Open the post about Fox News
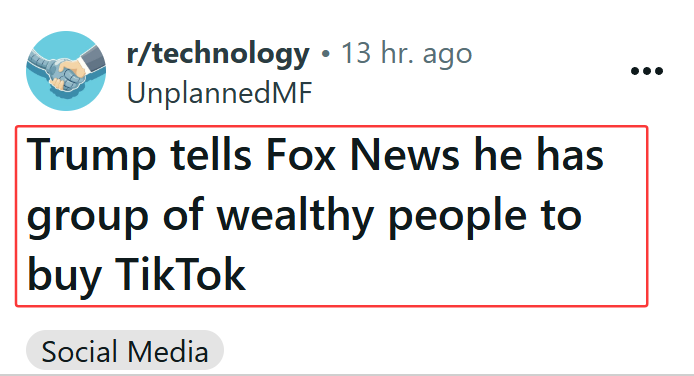The height and width of the screenshot is (376, 694). click(x=332, y=216)
